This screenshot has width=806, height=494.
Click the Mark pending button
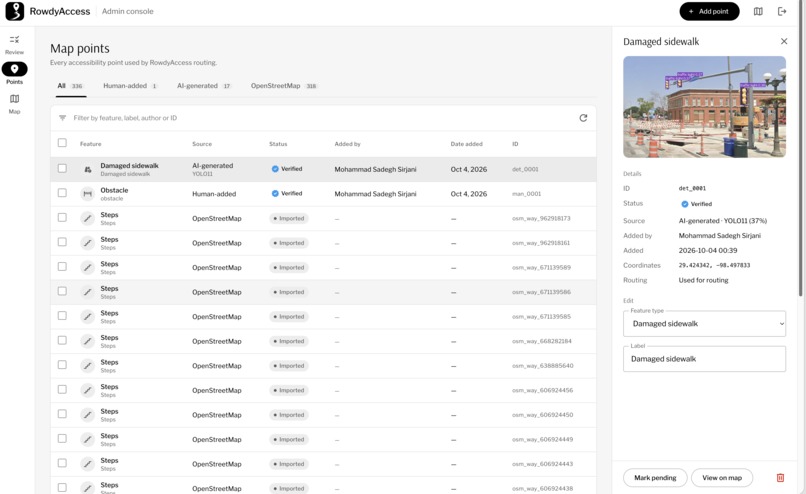[655, 478]
